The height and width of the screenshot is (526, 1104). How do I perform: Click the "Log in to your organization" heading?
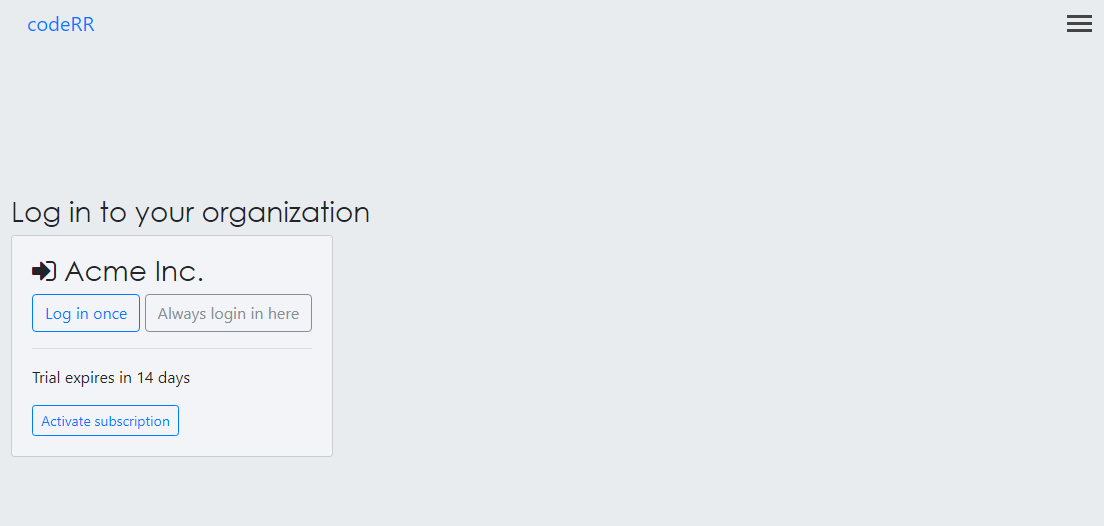(x=190, y=212)
